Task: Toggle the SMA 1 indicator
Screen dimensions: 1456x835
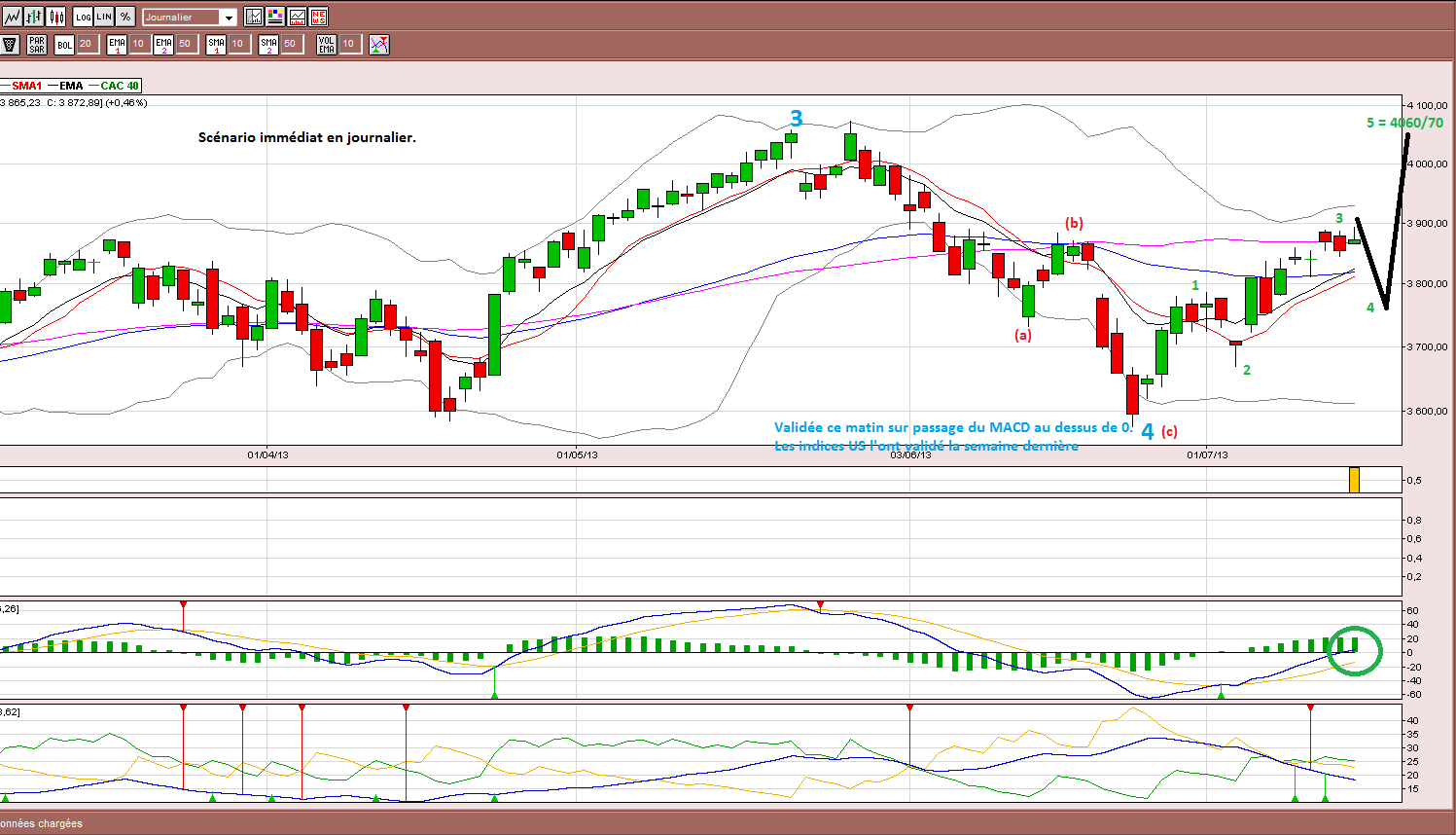Action: coord(216,45)
